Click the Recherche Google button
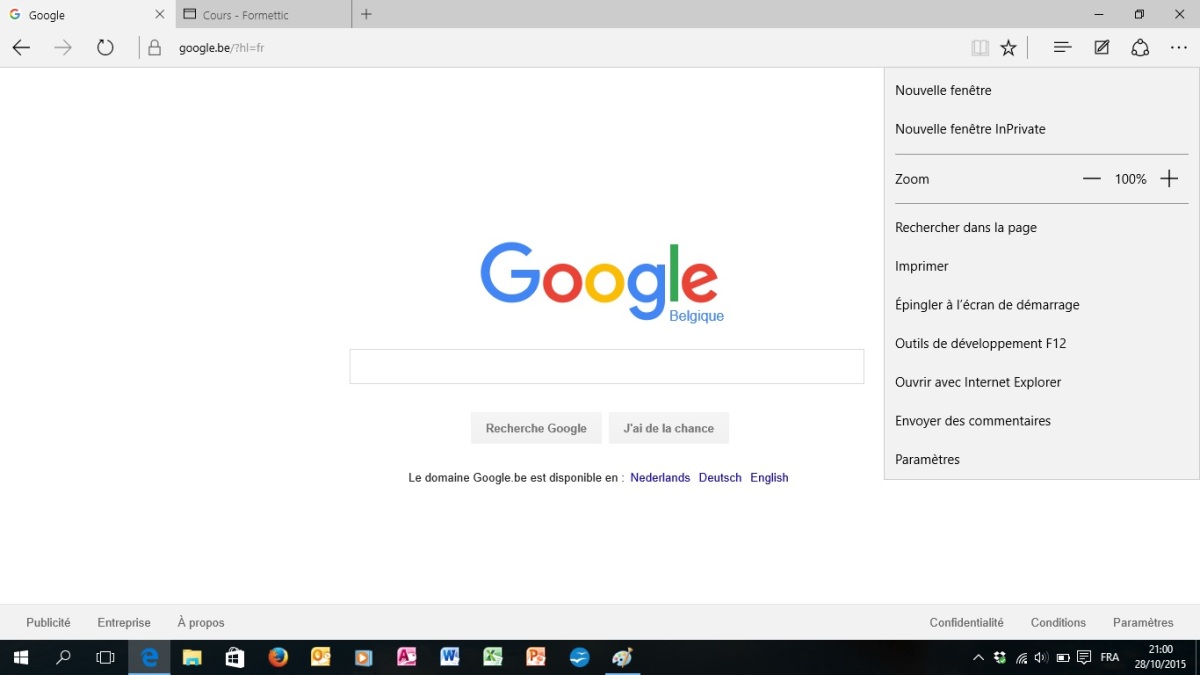Screen dimensions: 1200x675 tap(536, 428)
